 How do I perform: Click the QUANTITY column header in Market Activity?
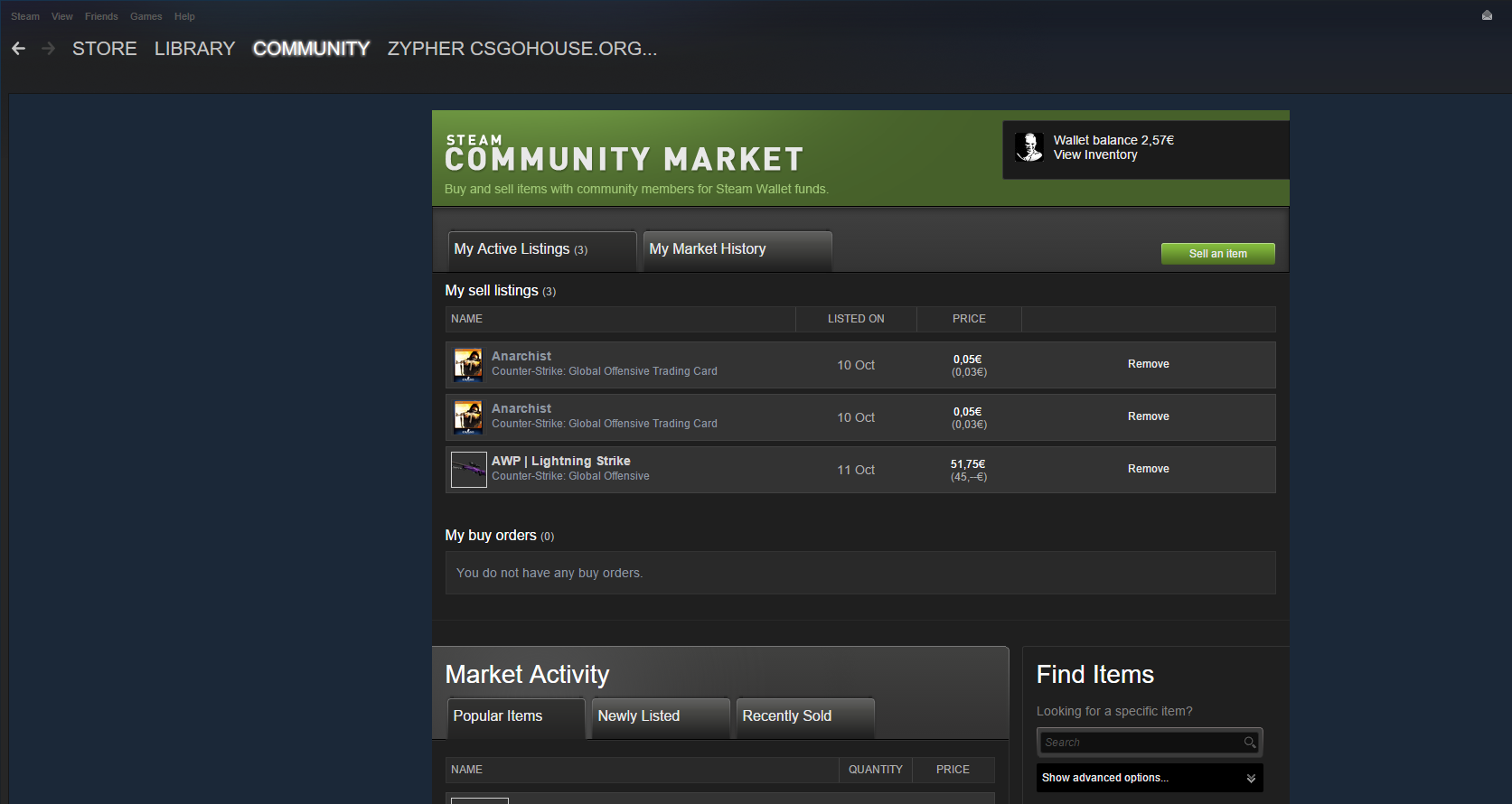pos(876,770)
